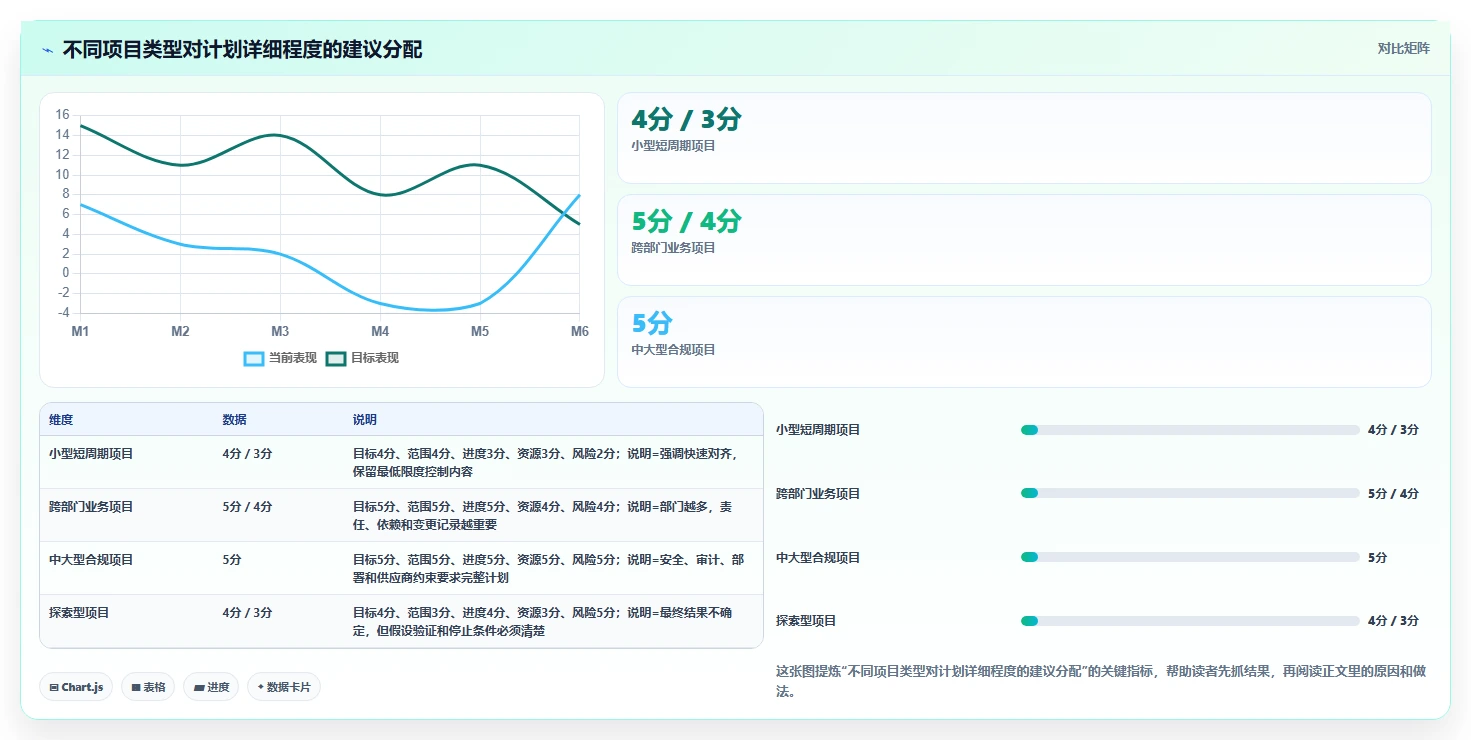1471x740 pixels.
Task: Click the 4分 / 3分 cell in 探索型项目 table row
Action: point(247,613)
